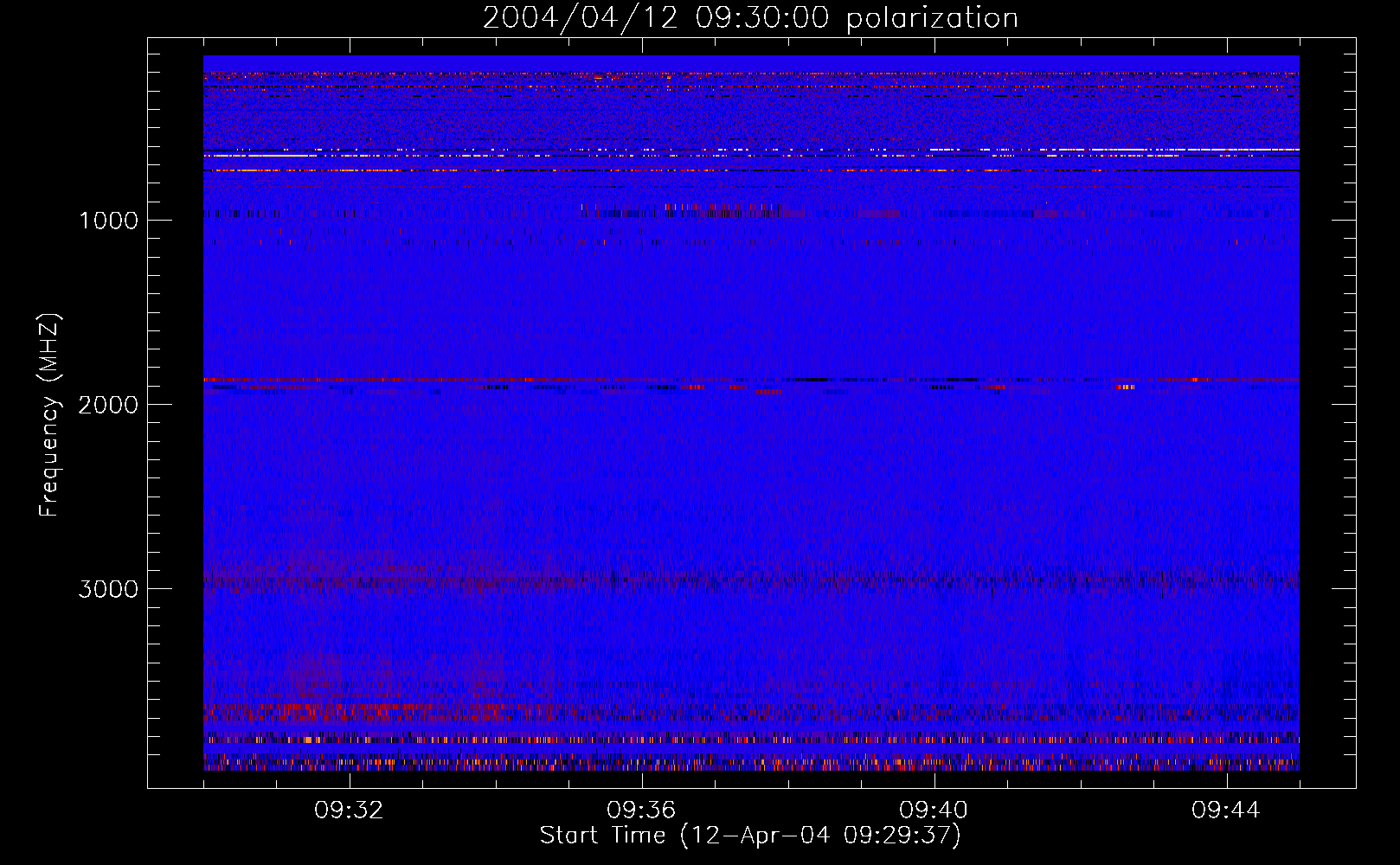This screenshot has width=1400, height=865.
Task: Select the 1000 frequency axis label
Action: (x=108, y=221)
